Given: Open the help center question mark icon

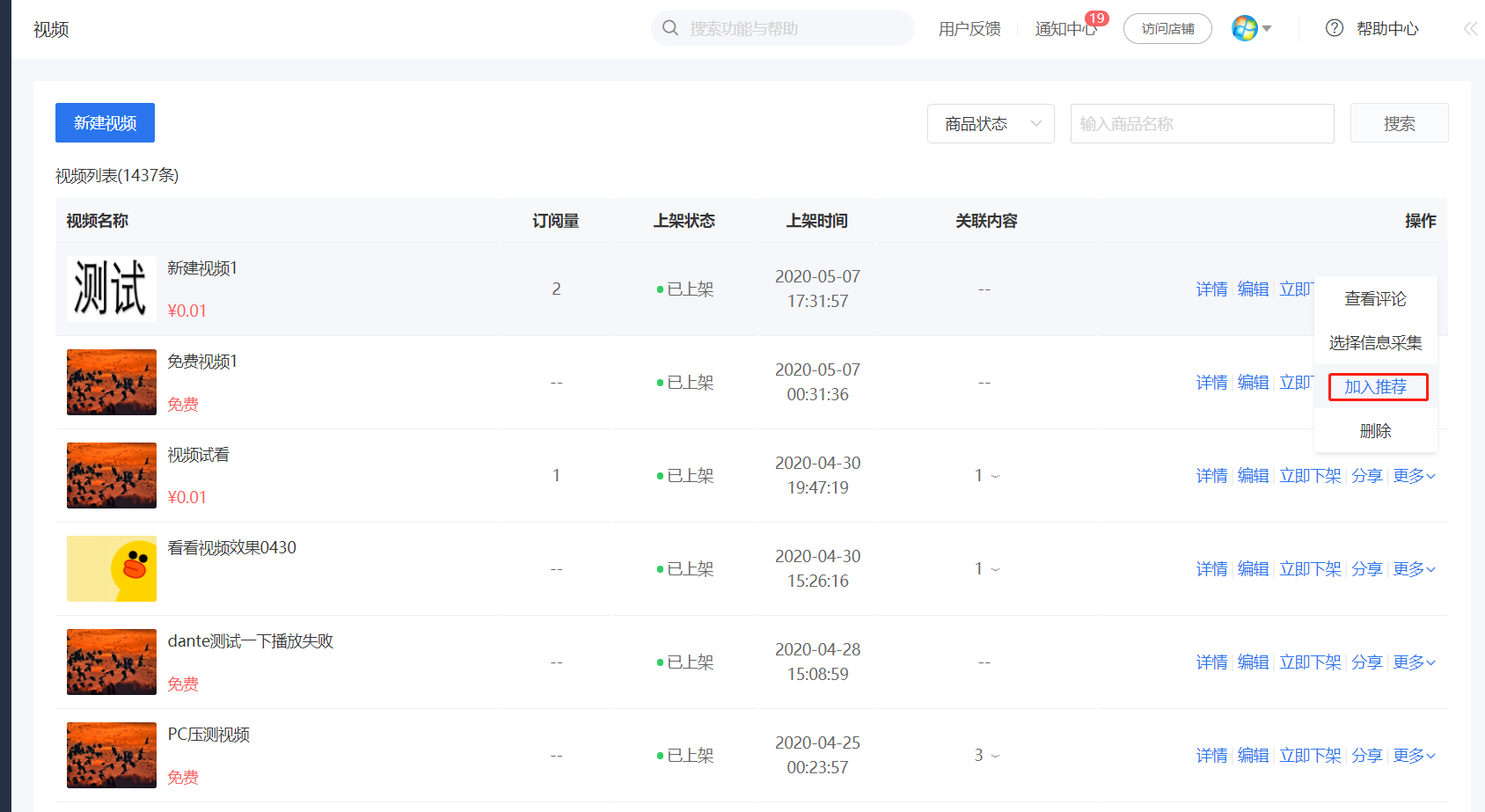Looking at the screenshot, I should click(1335, 28).
